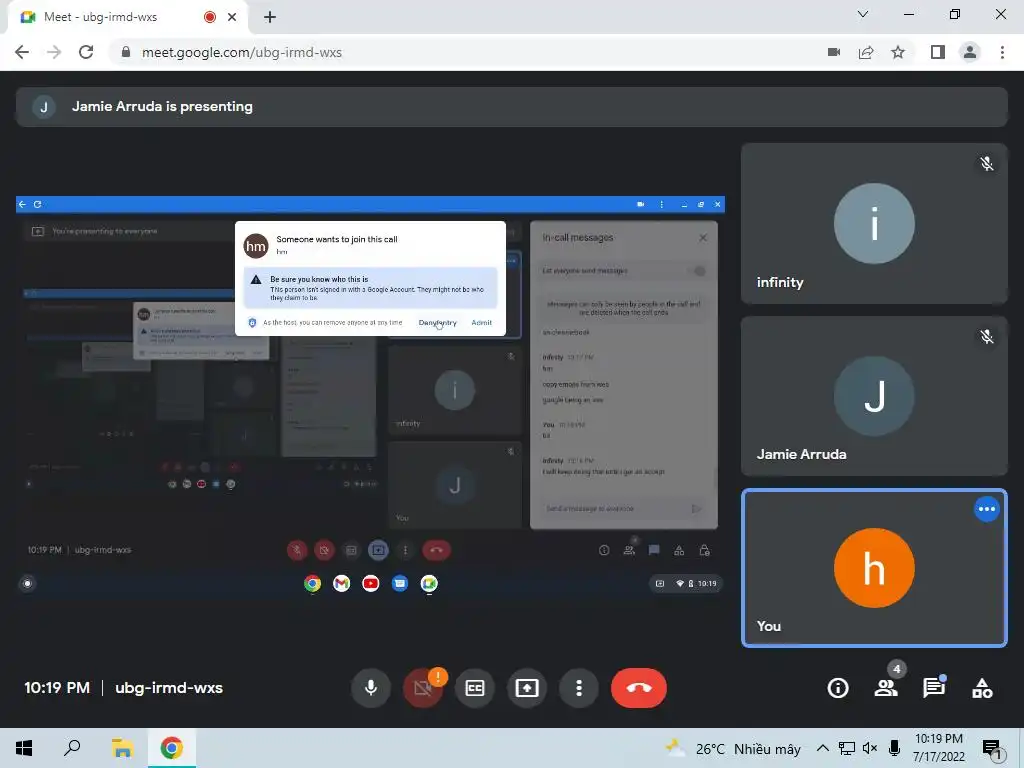Viewport: 1024px width, 768px height.
Task: Click the camera permission icon in address bar
Action: click(x=834, y=52)
